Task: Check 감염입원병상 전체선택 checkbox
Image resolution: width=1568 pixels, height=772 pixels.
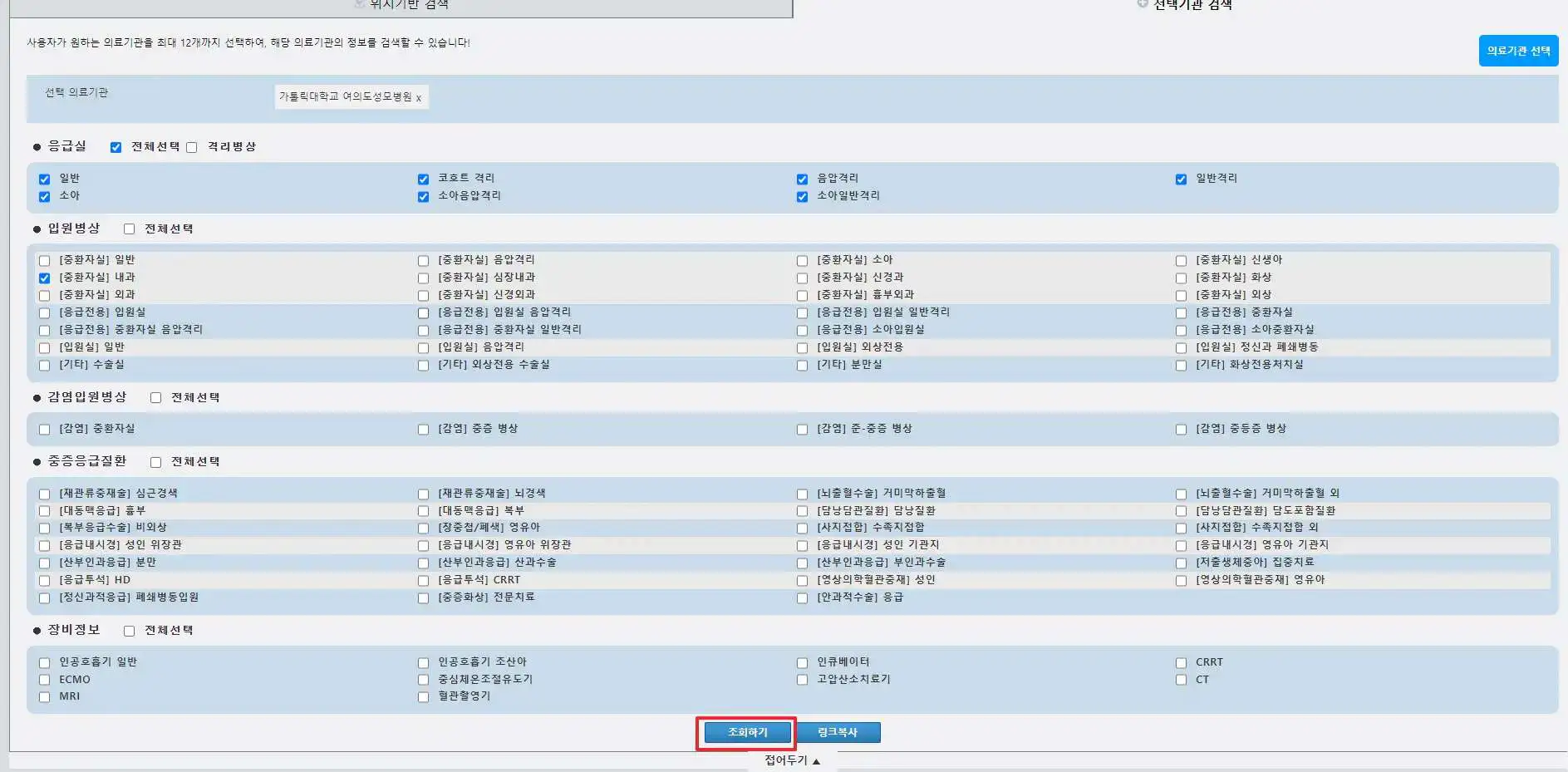Action: click(x=155, y=397)
